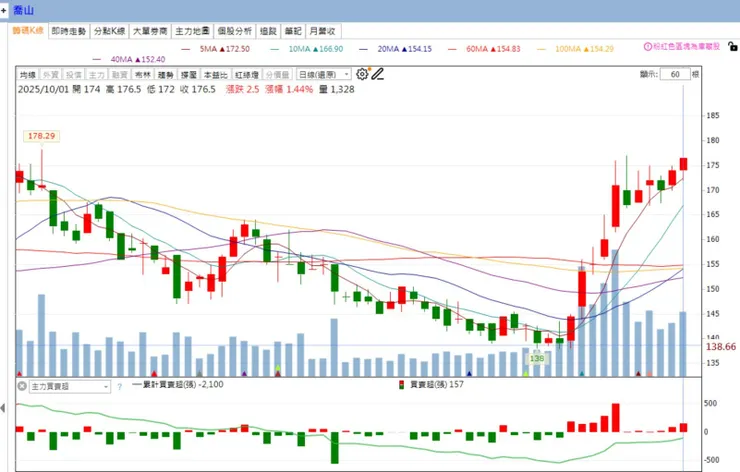Toggle the 投信 overlay button
The height and width of the screenshot is (472, 740).
pos(74,75)
